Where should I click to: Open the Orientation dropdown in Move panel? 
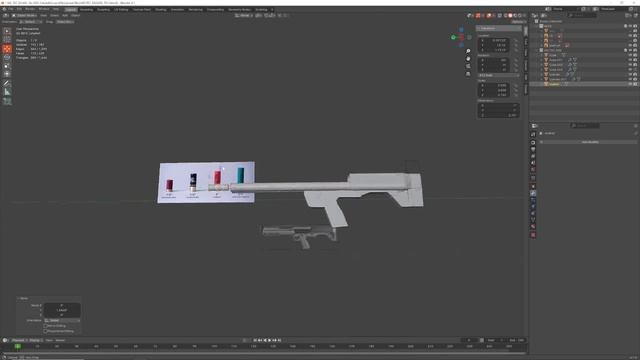(x=62, y=320)
